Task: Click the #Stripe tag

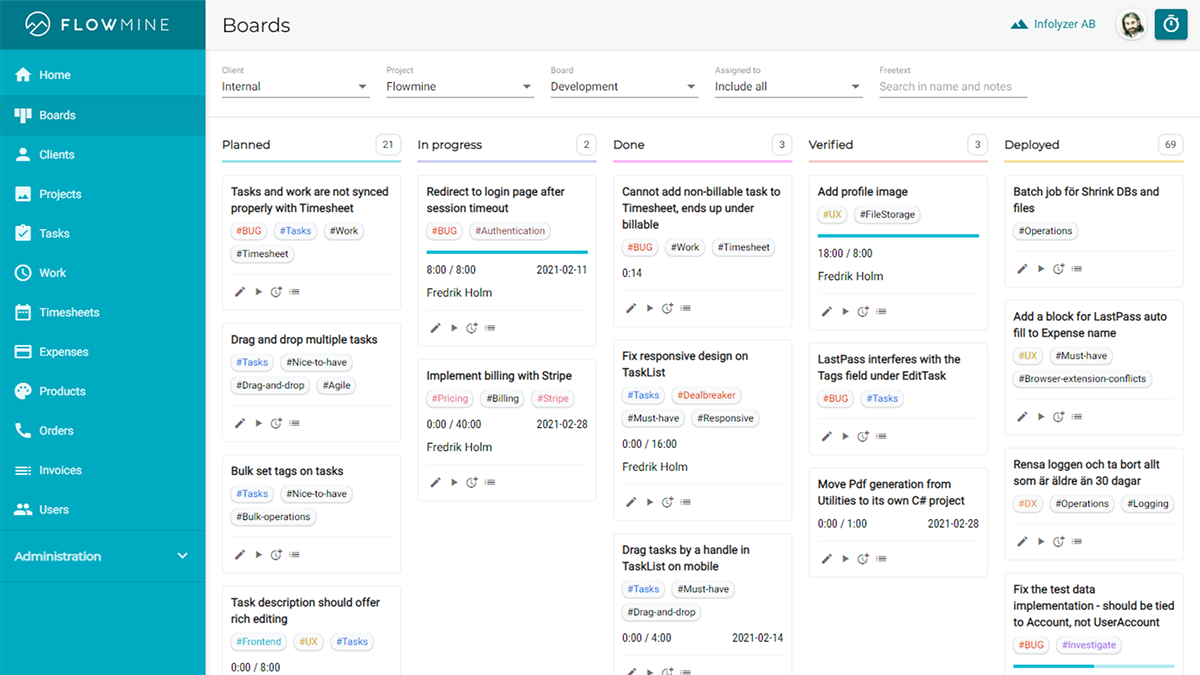Action: point(552,398)
